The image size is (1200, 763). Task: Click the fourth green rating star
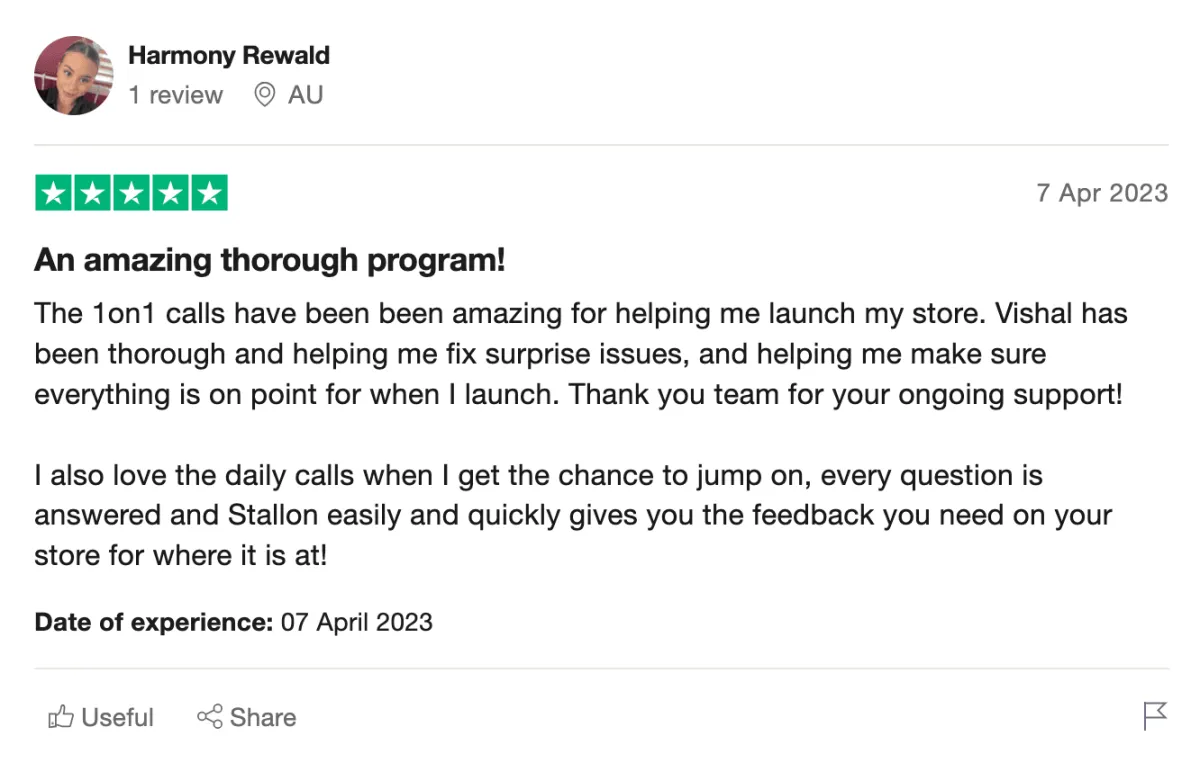tap(170, 193)
